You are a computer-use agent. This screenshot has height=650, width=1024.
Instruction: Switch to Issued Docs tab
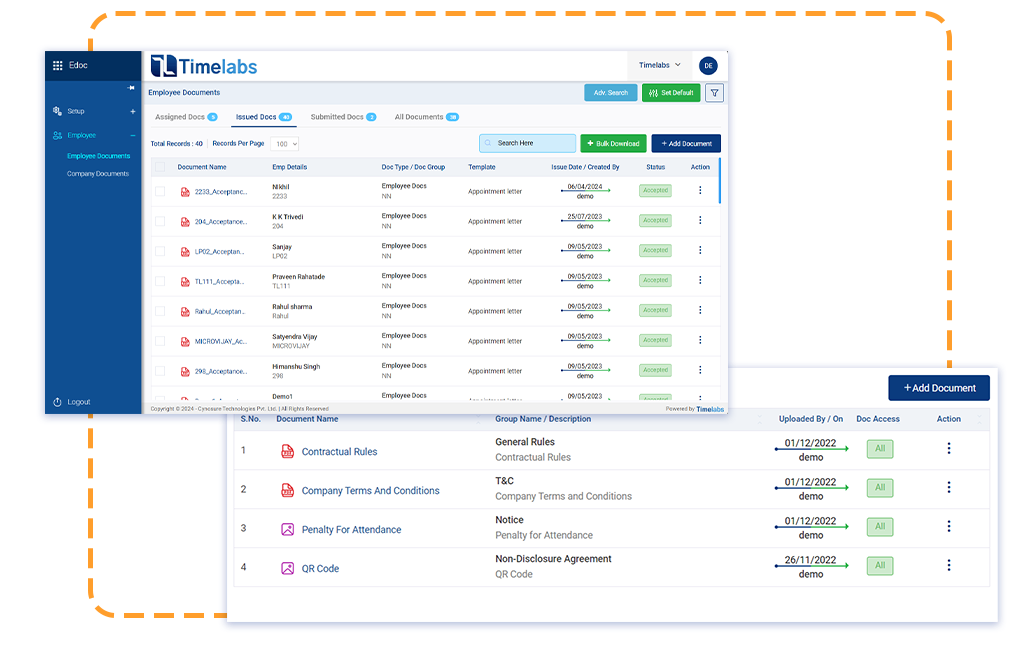(x=264, y=117)
